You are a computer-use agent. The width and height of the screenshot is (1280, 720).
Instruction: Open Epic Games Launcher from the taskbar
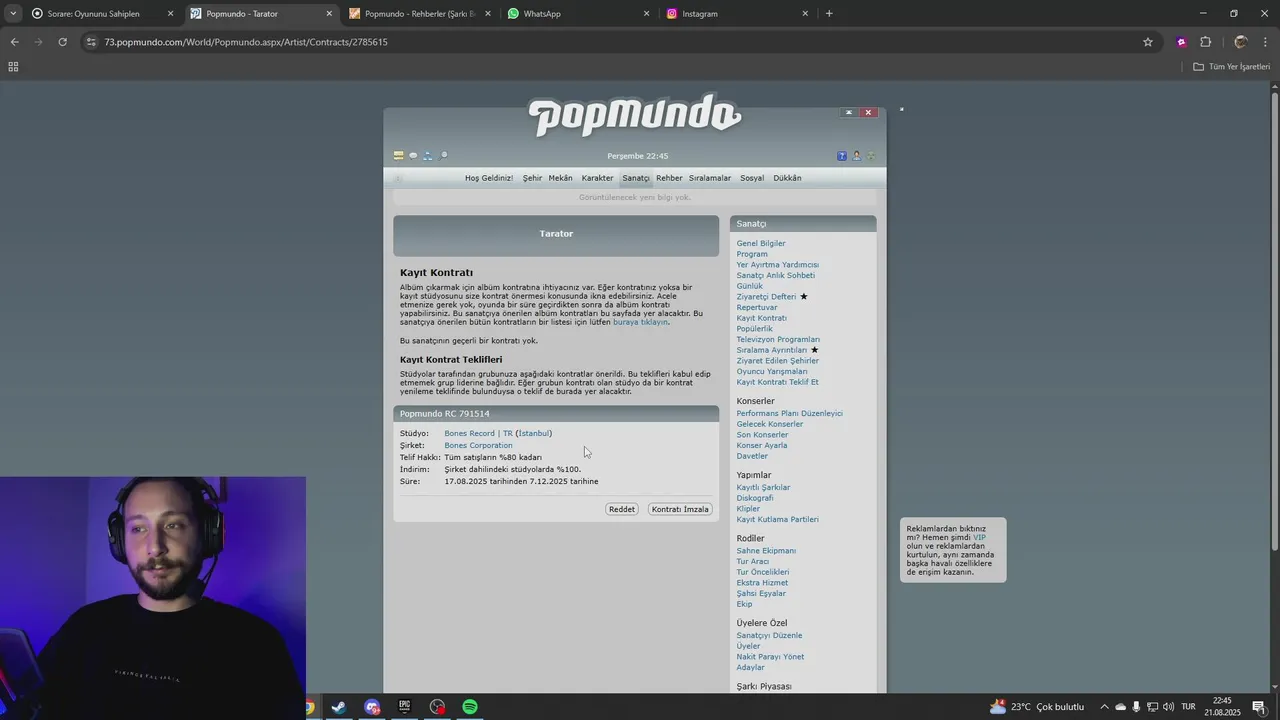(x=404, y=707)
